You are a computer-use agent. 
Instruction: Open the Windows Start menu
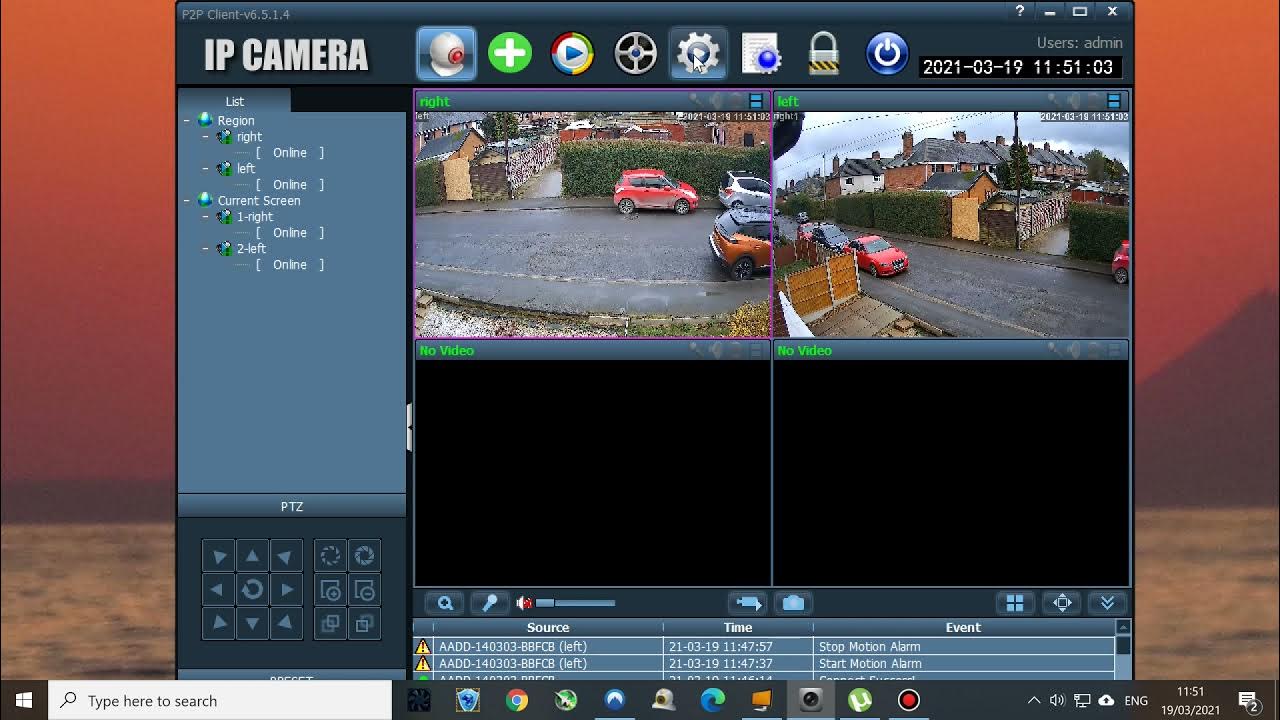pyautogui.click(x=24, y=701)
